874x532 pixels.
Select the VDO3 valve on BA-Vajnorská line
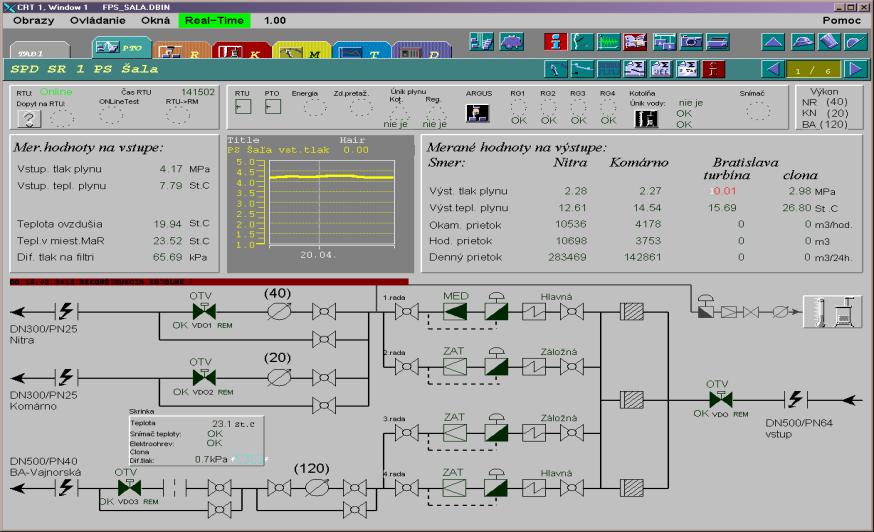[x=129, y=488]
